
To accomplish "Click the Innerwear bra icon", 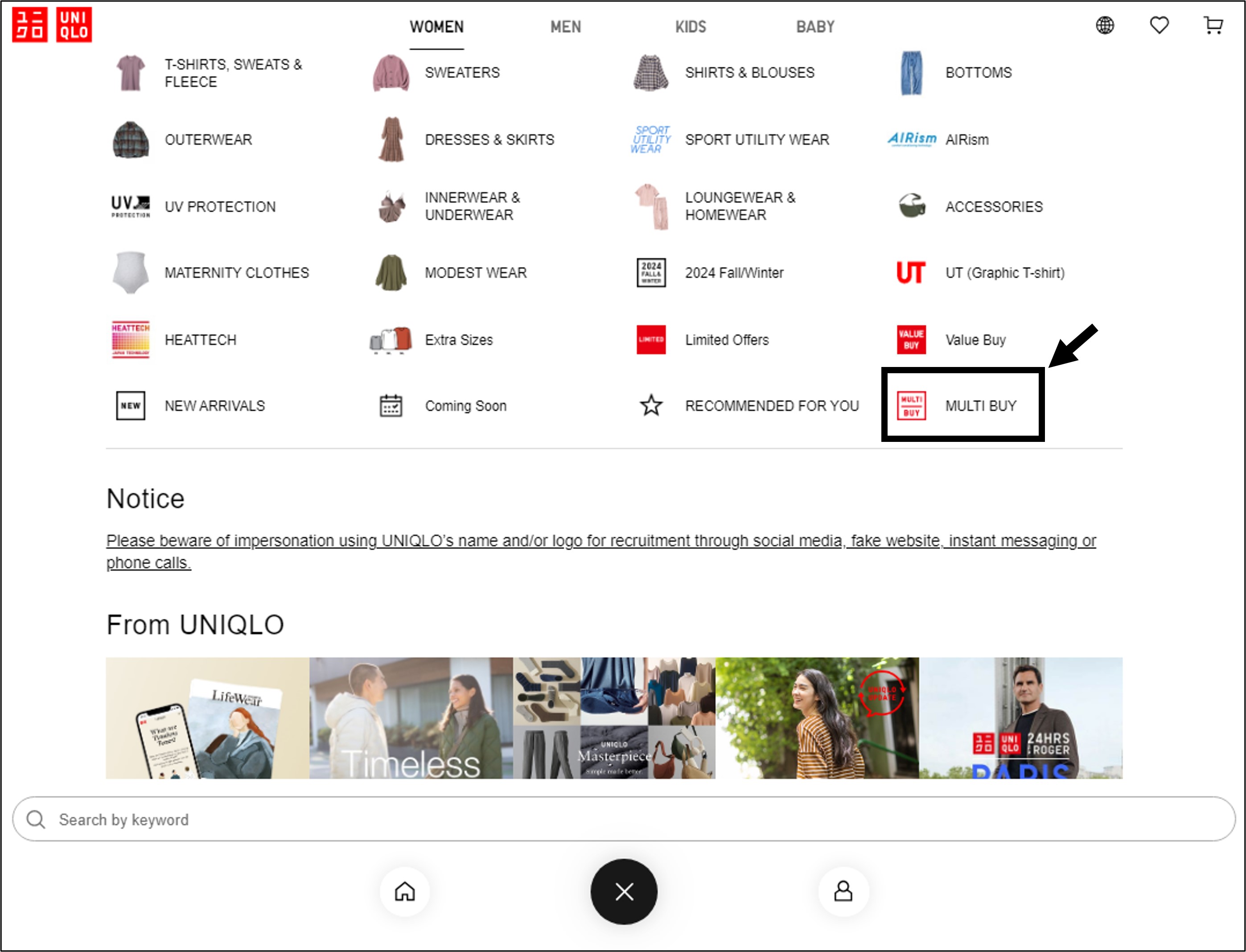I will 391,207.
